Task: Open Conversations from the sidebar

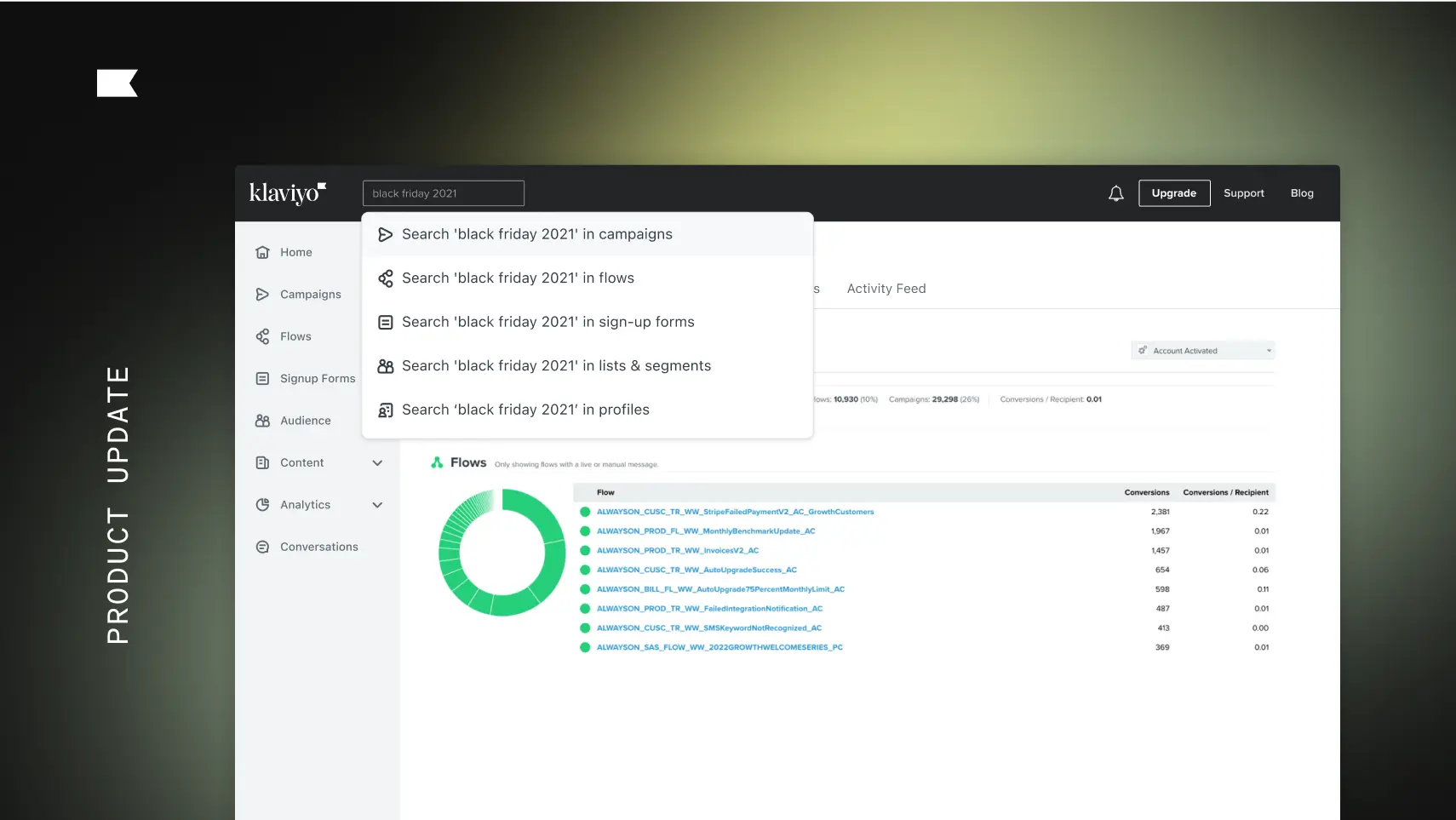Action: coord(319,547)
